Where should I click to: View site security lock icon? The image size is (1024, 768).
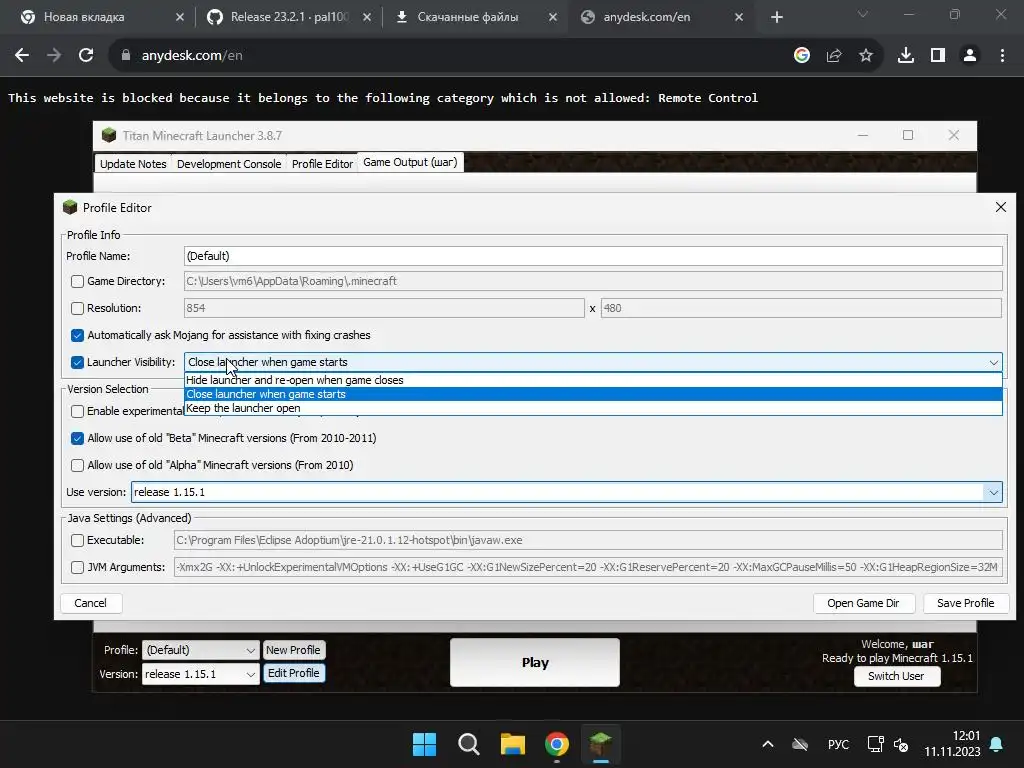[x=126, y=56]
